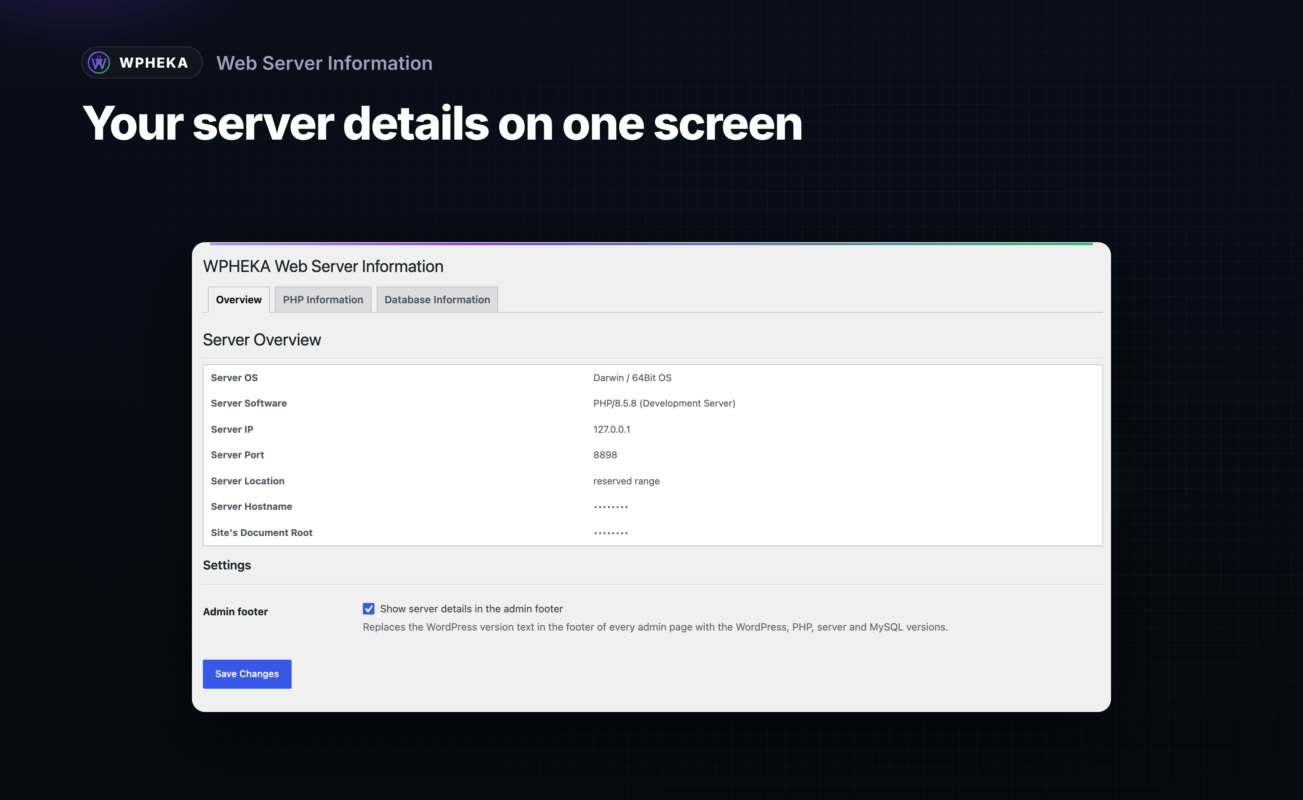Select the 'reserved range' location value
Viewport: 1303px width, 800px height.
(x=626, y=481)
